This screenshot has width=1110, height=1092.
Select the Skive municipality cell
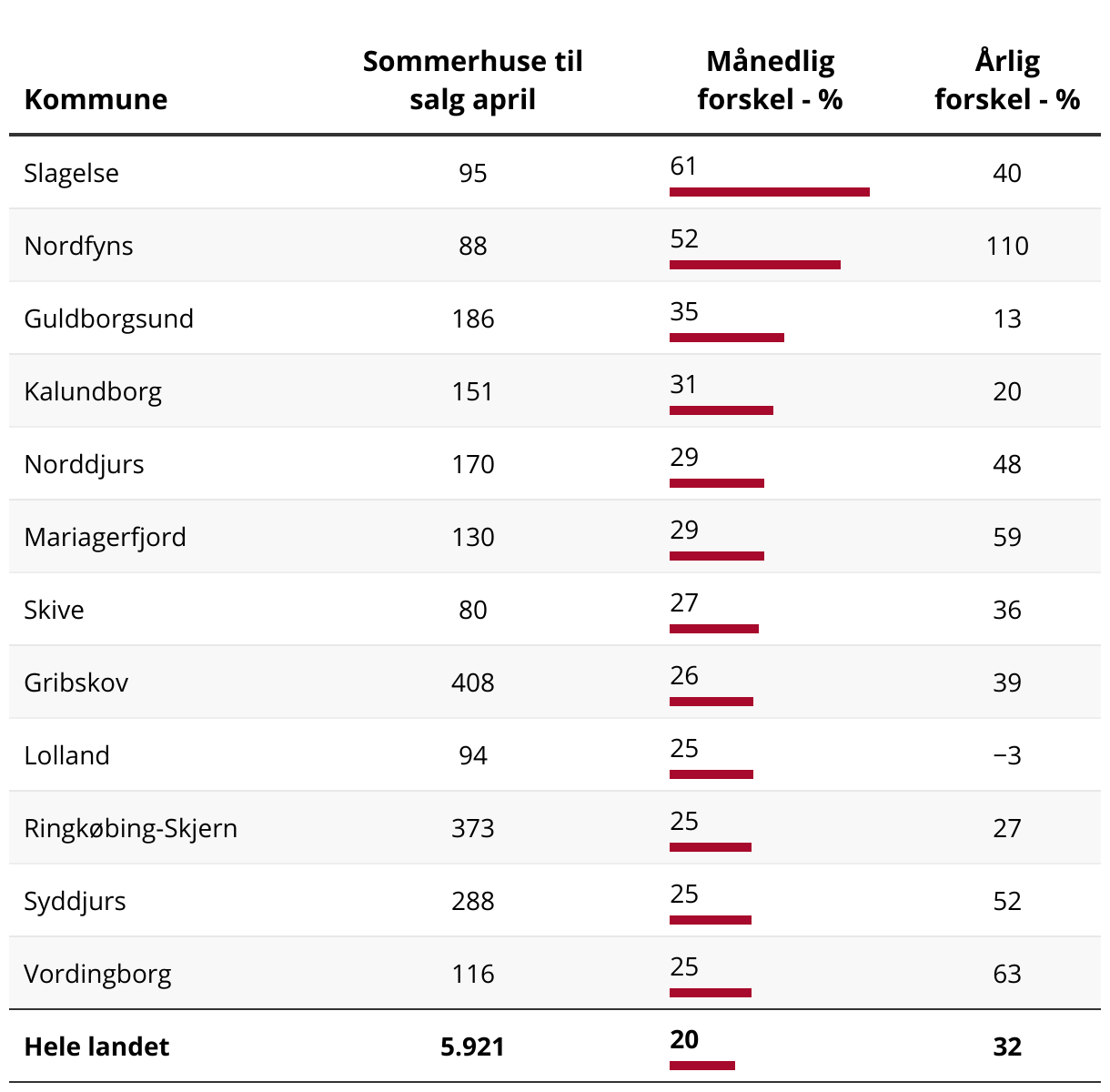click(54, 610)
